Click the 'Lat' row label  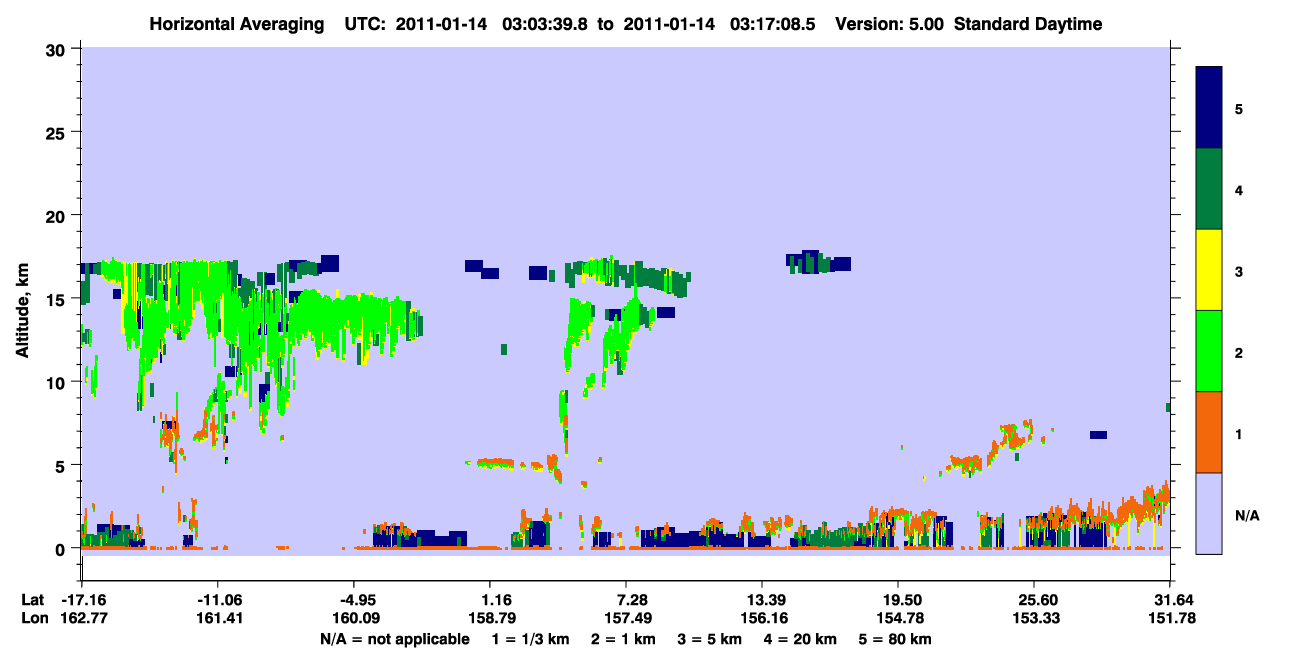[x=33, y=599]
